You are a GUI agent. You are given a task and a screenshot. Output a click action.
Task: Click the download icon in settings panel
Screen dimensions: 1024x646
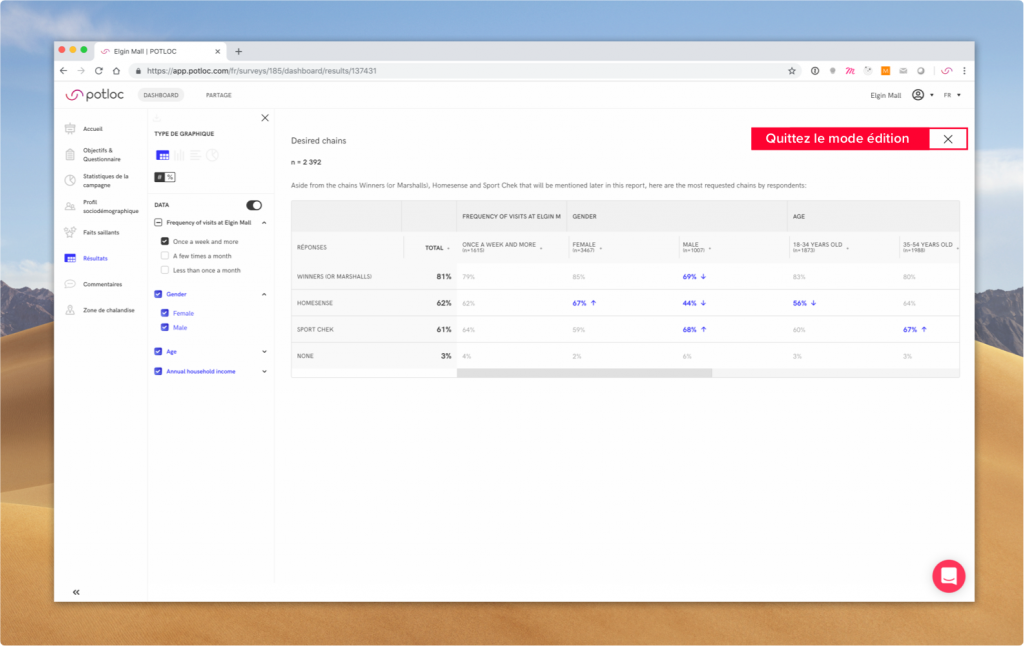pos(157,118)
